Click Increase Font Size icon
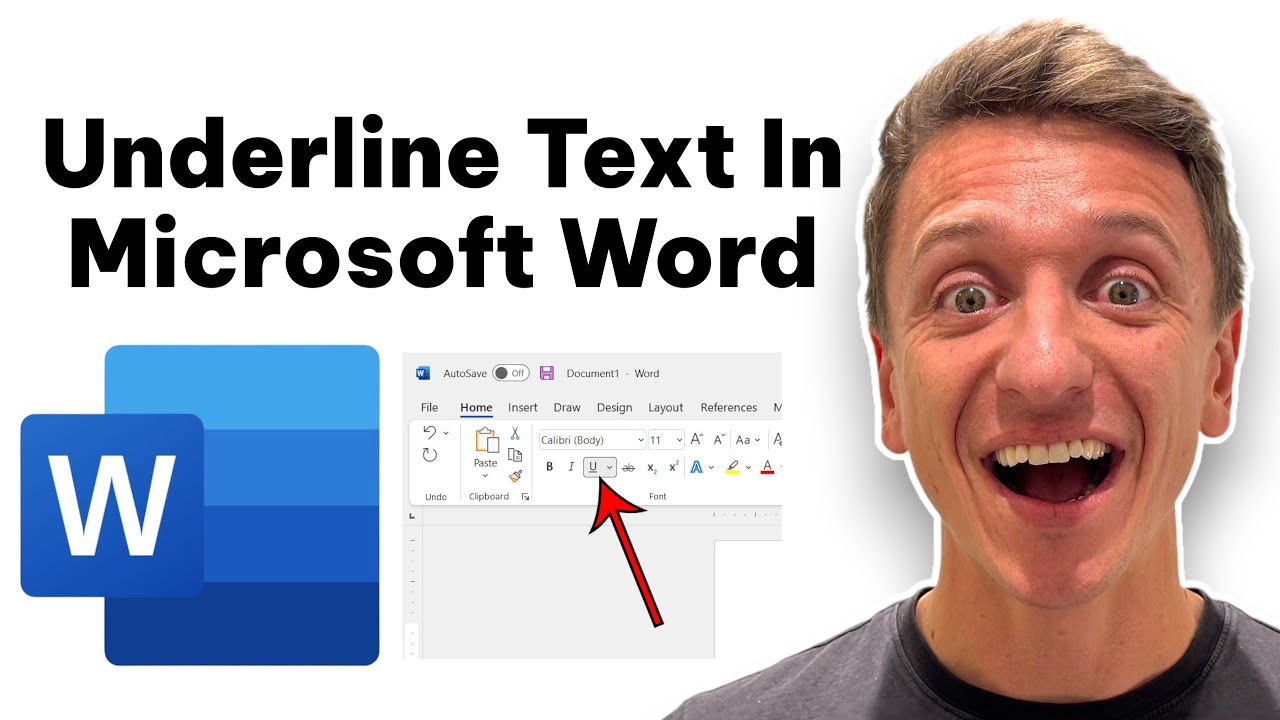 [697, 439]
